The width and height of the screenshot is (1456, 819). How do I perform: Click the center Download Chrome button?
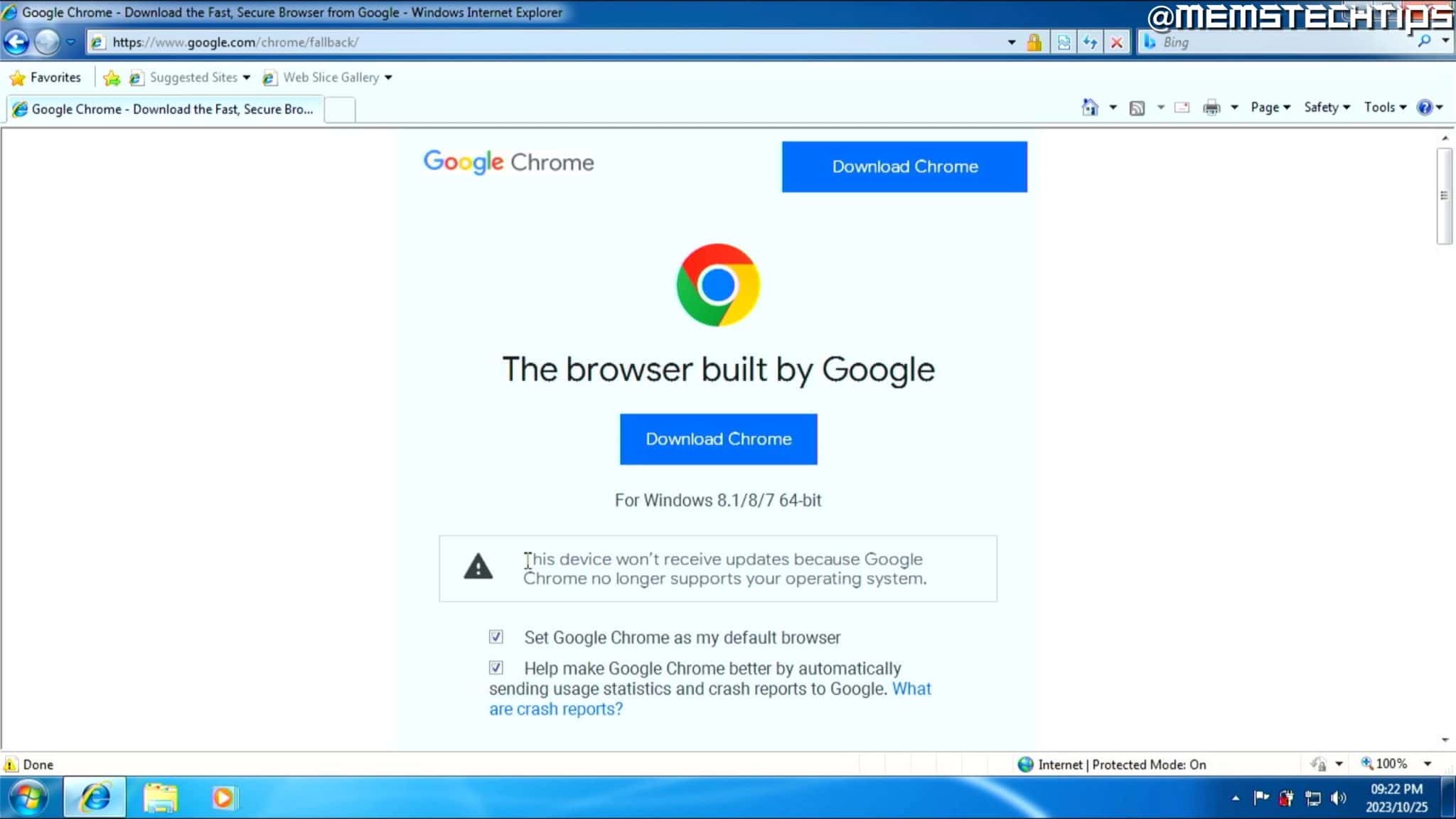718,439
